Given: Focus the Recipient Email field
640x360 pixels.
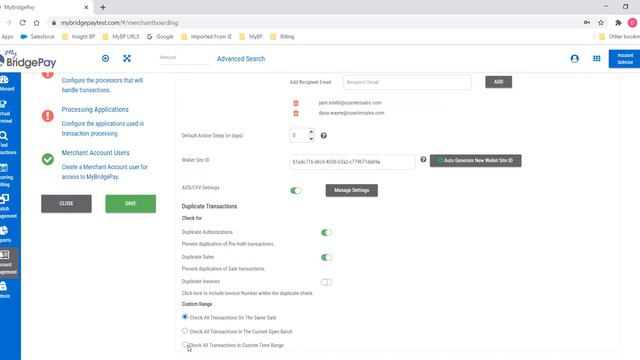Looking at the screenshot, I should click(407, 82).
